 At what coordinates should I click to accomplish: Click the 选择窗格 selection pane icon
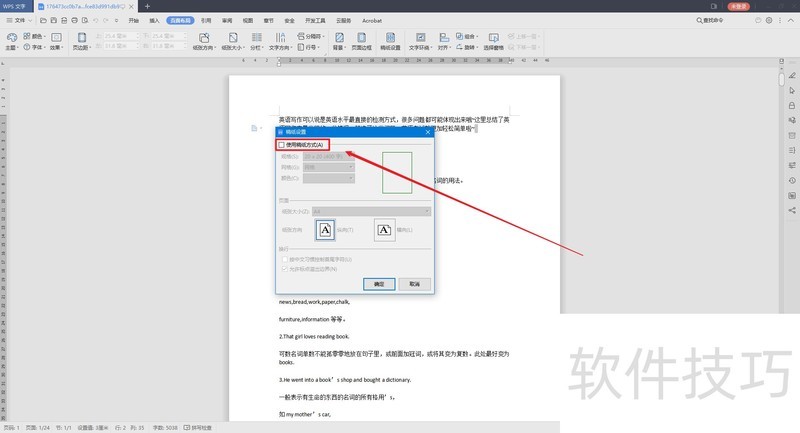(493, 38)
